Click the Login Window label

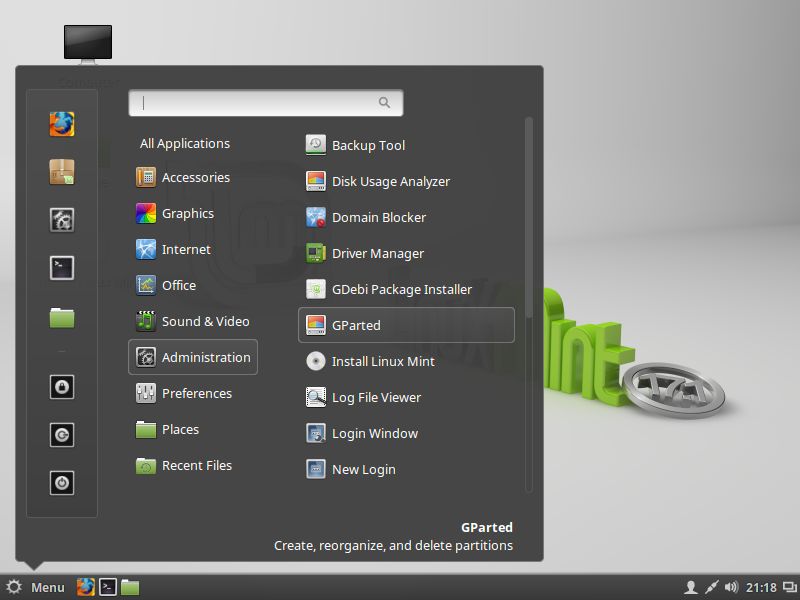pyautogui.click(x=375, y=434)
